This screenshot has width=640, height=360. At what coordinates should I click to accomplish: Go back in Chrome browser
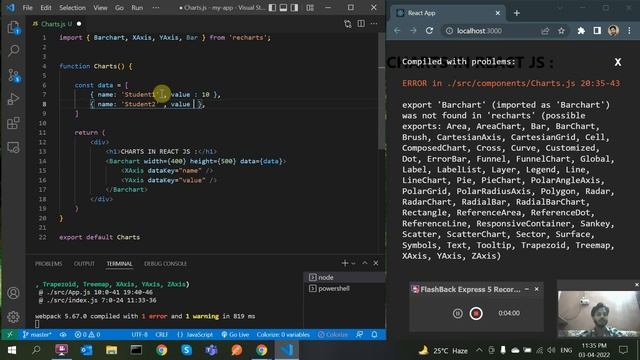(x=397, y=31)
